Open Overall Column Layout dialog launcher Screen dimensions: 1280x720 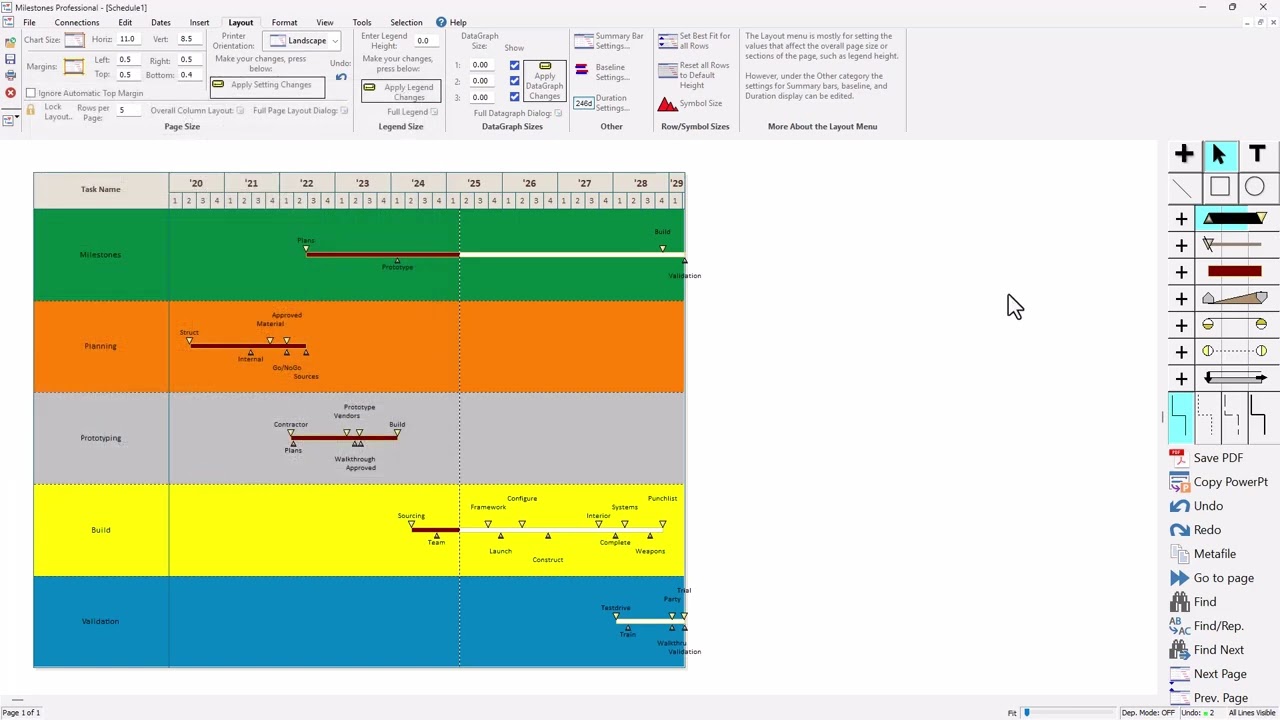pos(240,110)
